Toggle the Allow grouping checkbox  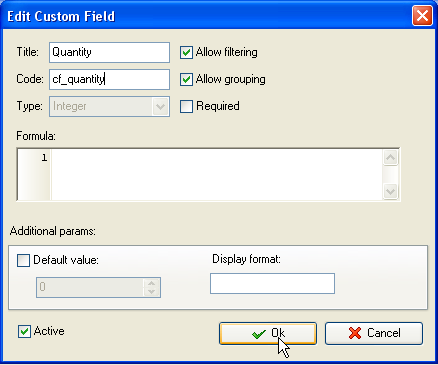(186, 79)
